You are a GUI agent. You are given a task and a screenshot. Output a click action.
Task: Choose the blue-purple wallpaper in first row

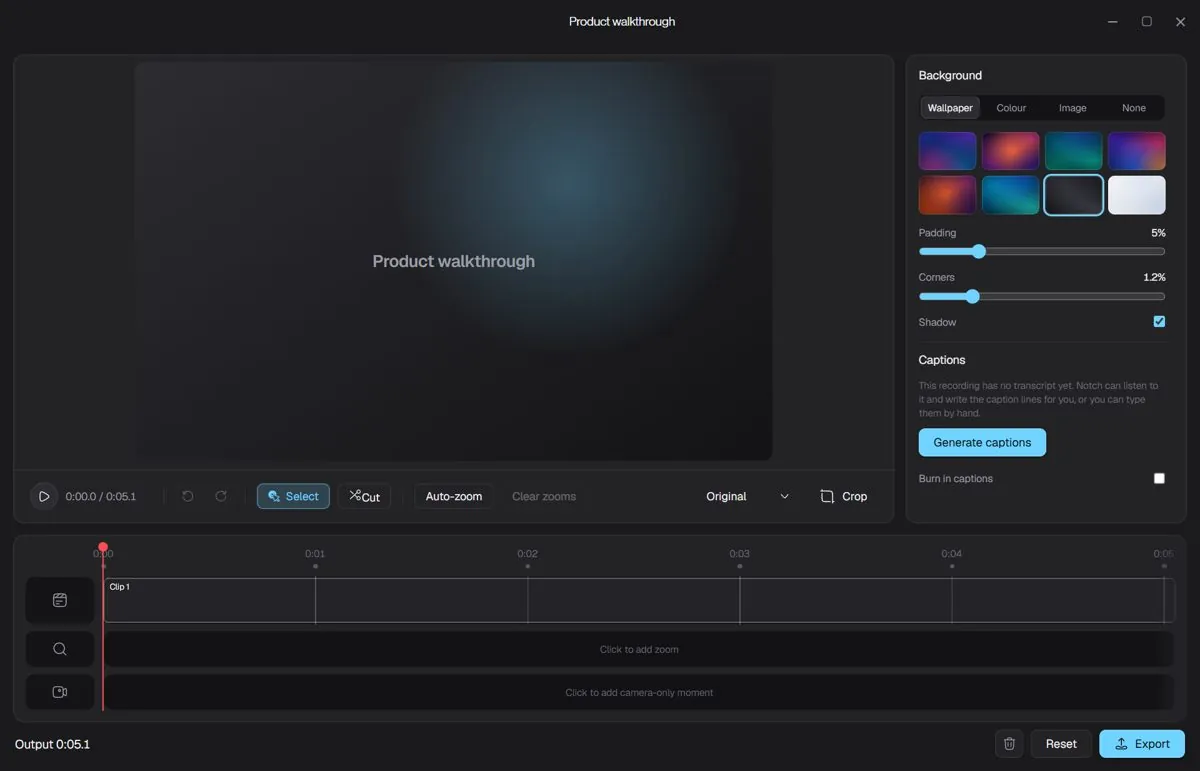click(947, 151)
